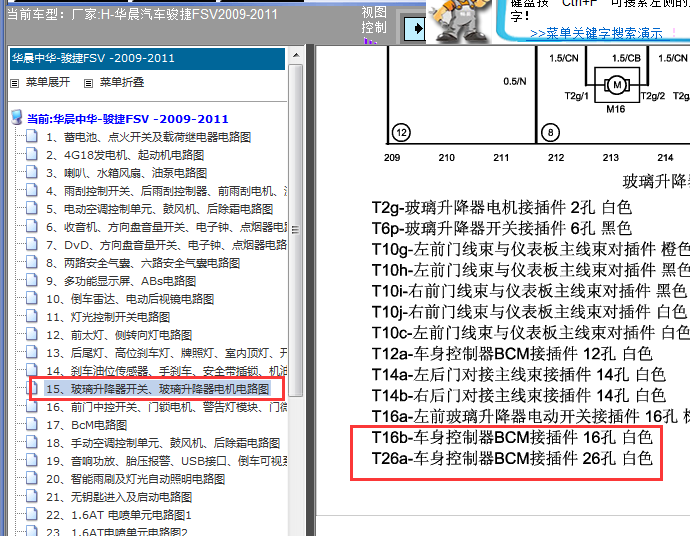The height and width of the screenshot is (536, 690).
Task: Click the mechanic cartoon mascot image
Action: pos(459,21)
